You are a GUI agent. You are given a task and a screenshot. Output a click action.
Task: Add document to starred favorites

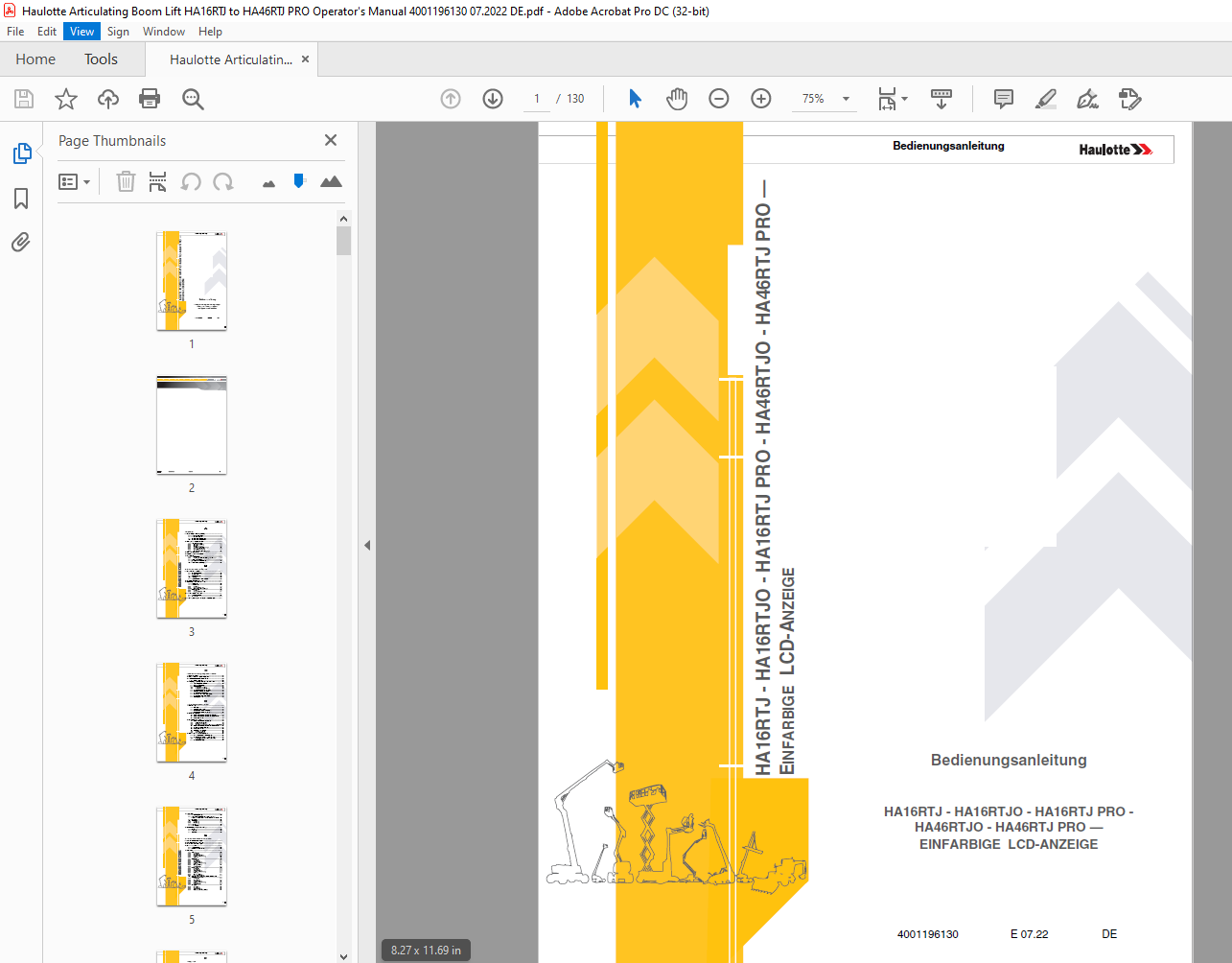(x=66, y=99)
